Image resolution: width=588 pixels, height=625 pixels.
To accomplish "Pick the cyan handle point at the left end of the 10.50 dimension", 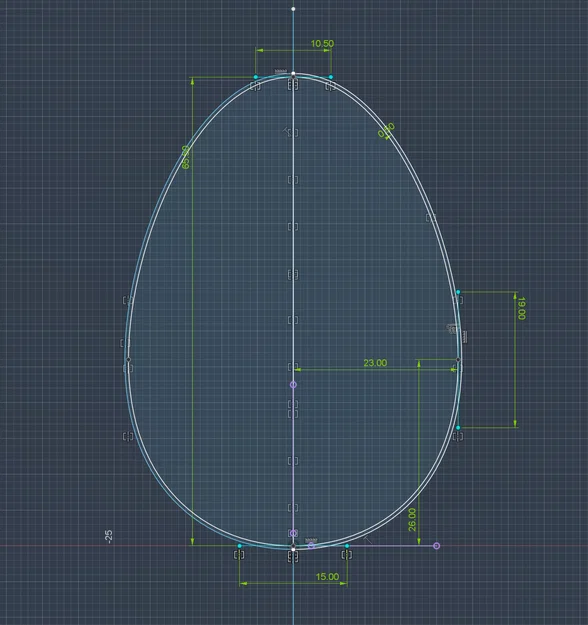I will (x=256, y=77).
